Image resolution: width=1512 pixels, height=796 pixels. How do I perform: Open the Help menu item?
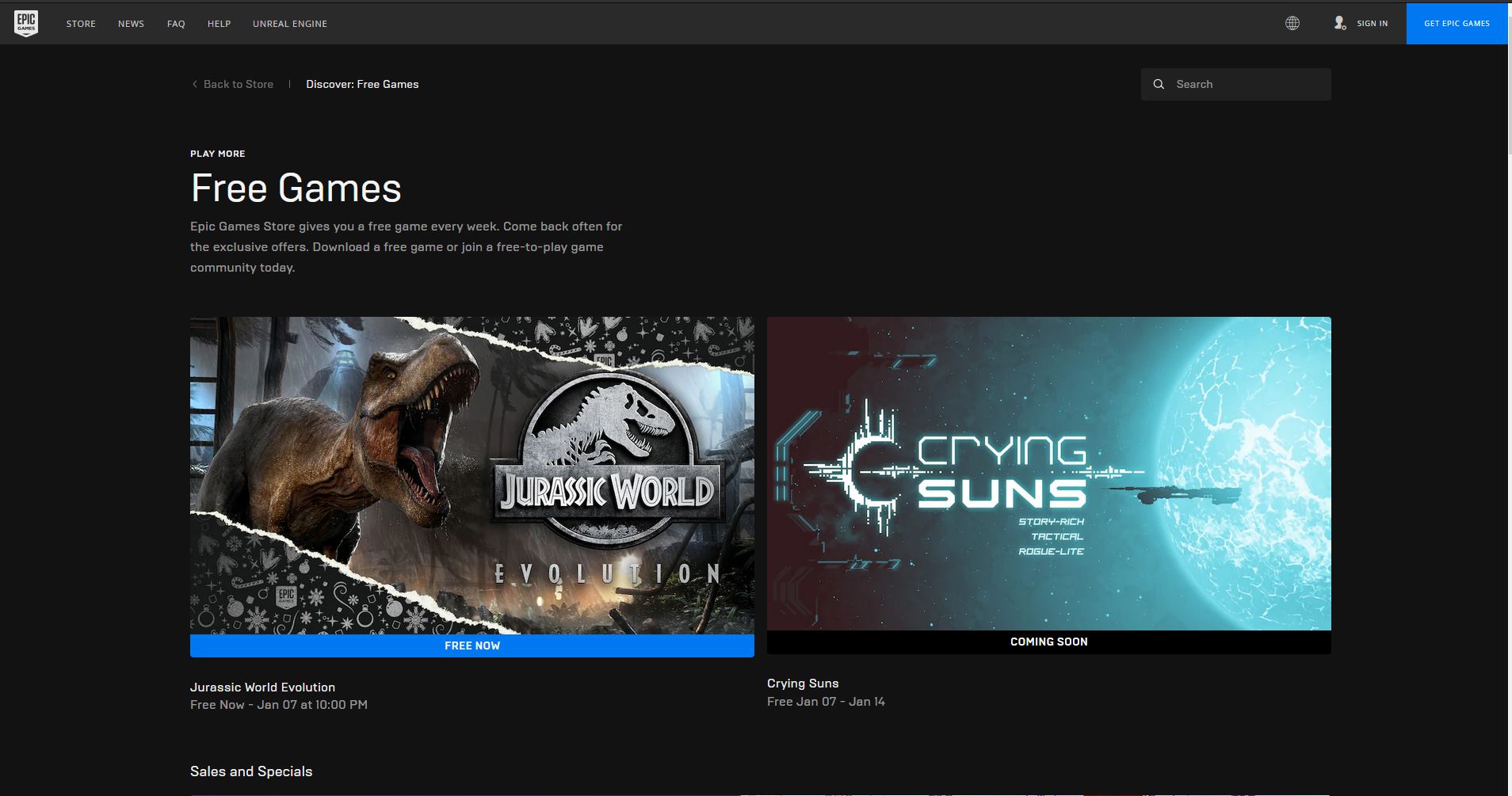click(x=219, y=24)
